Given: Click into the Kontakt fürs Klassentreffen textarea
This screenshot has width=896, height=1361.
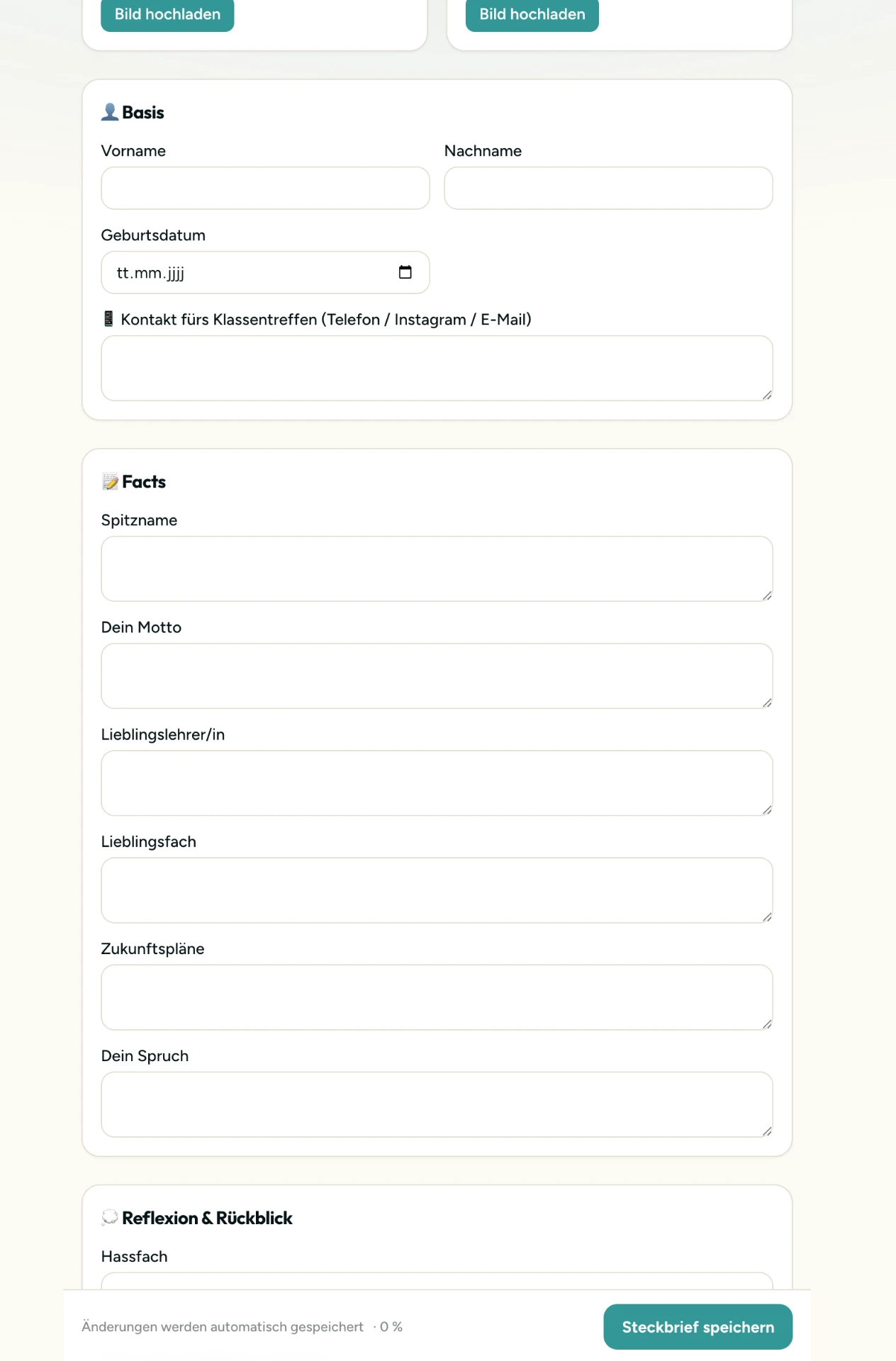Looking at the screenshot, I should point(437,368).
